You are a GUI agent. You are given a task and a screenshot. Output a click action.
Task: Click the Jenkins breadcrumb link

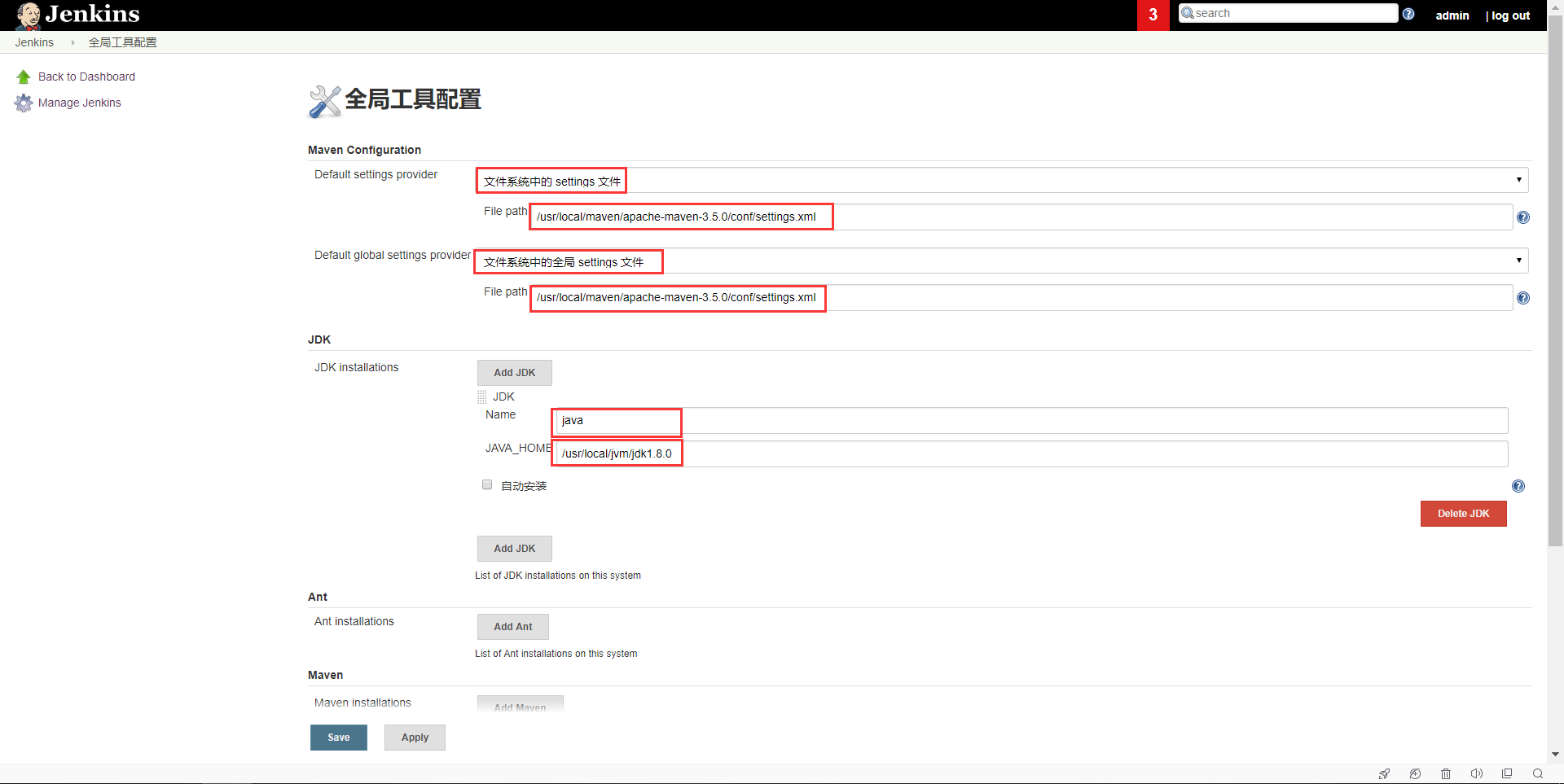coord(34,42)
